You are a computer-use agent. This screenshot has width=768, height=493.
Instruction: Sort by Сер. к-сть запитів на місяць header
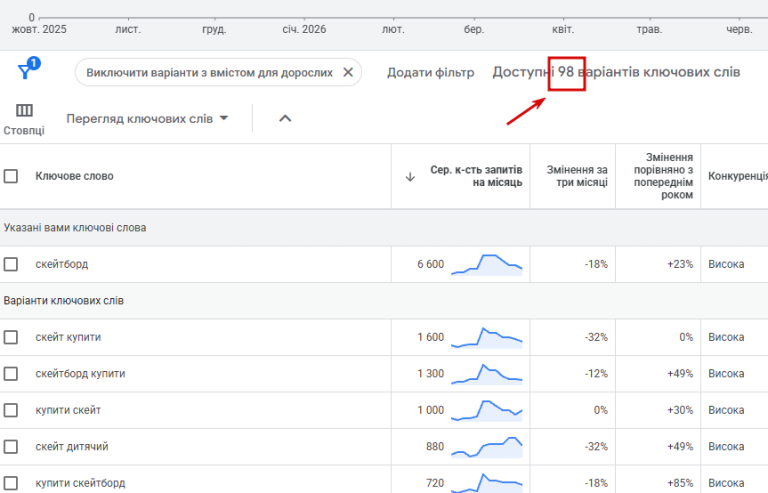[x=476, y=176]
